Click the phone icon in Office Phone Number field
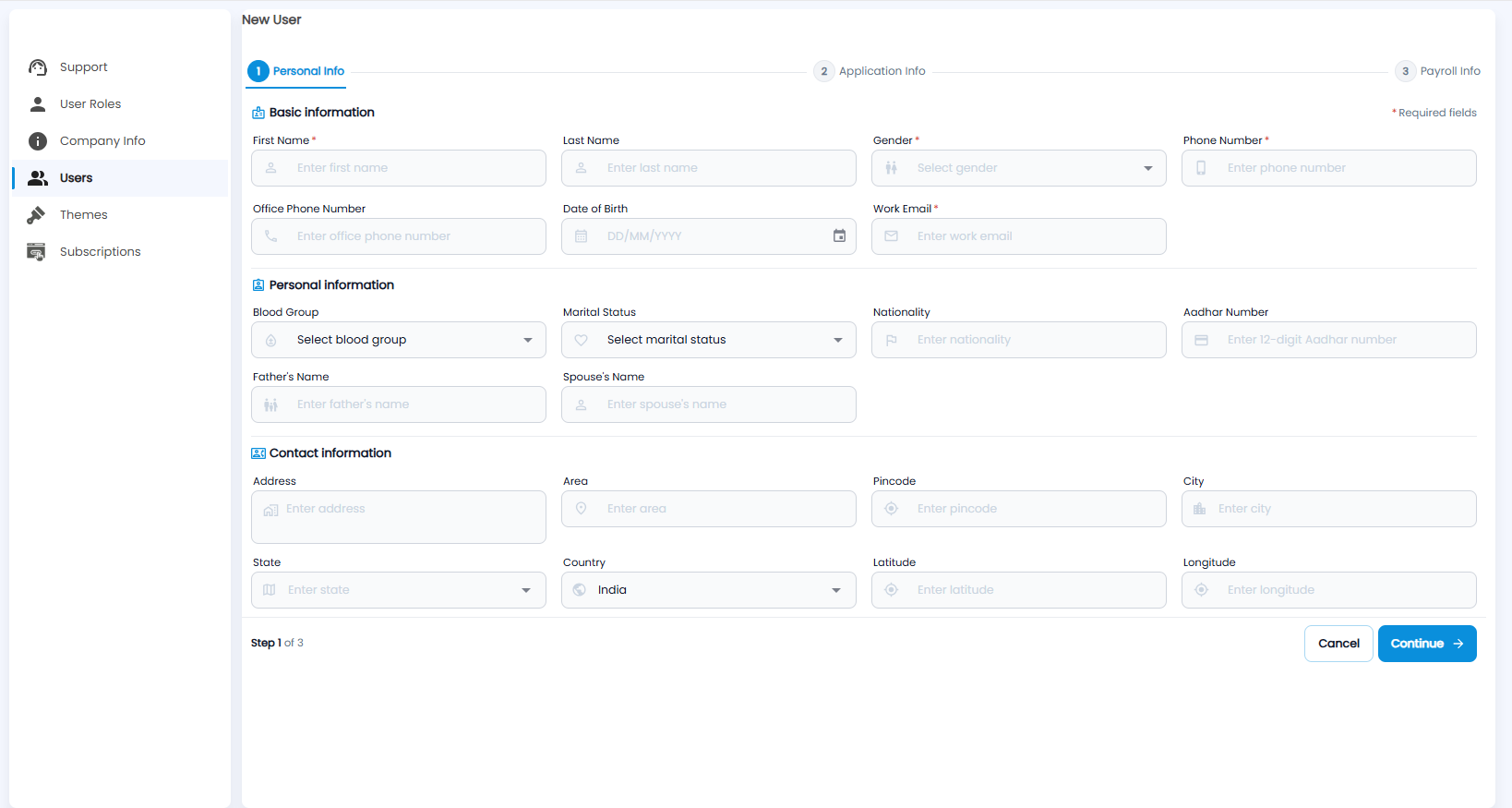Viewport: 1512px width, 808px height. [x=270, y=236]
